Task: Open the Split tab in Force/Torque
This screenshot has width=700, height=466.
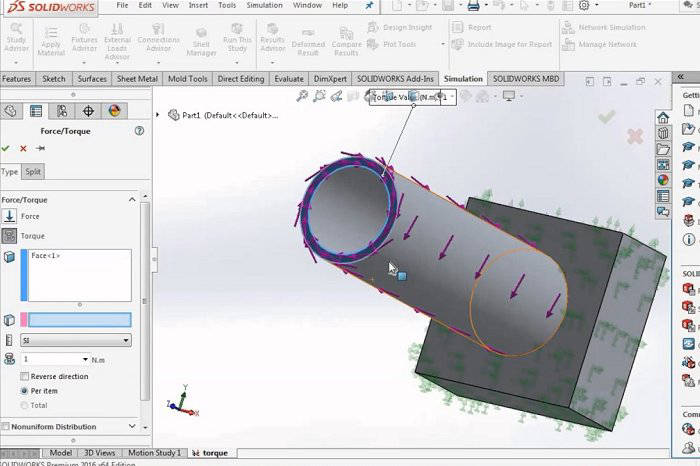Action: pyautogui.click(x=33, y=172)
